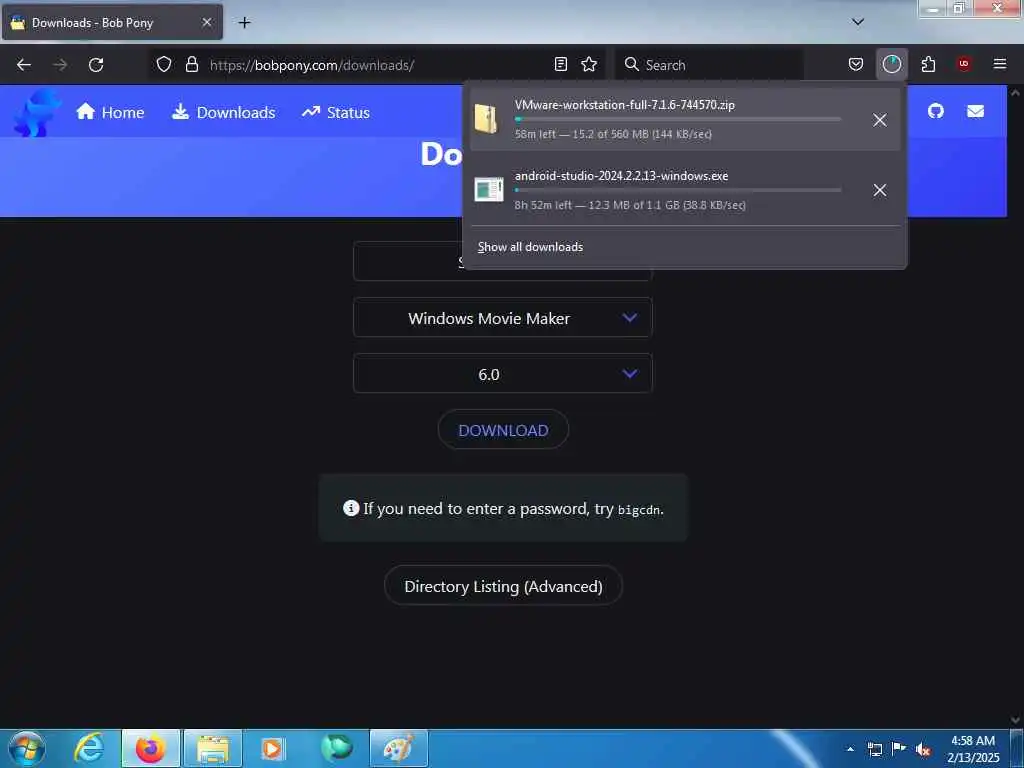Viewport: 1024px width, 768px height.
Task: Open the email envelope icon in header
Action: click(976, 112)
